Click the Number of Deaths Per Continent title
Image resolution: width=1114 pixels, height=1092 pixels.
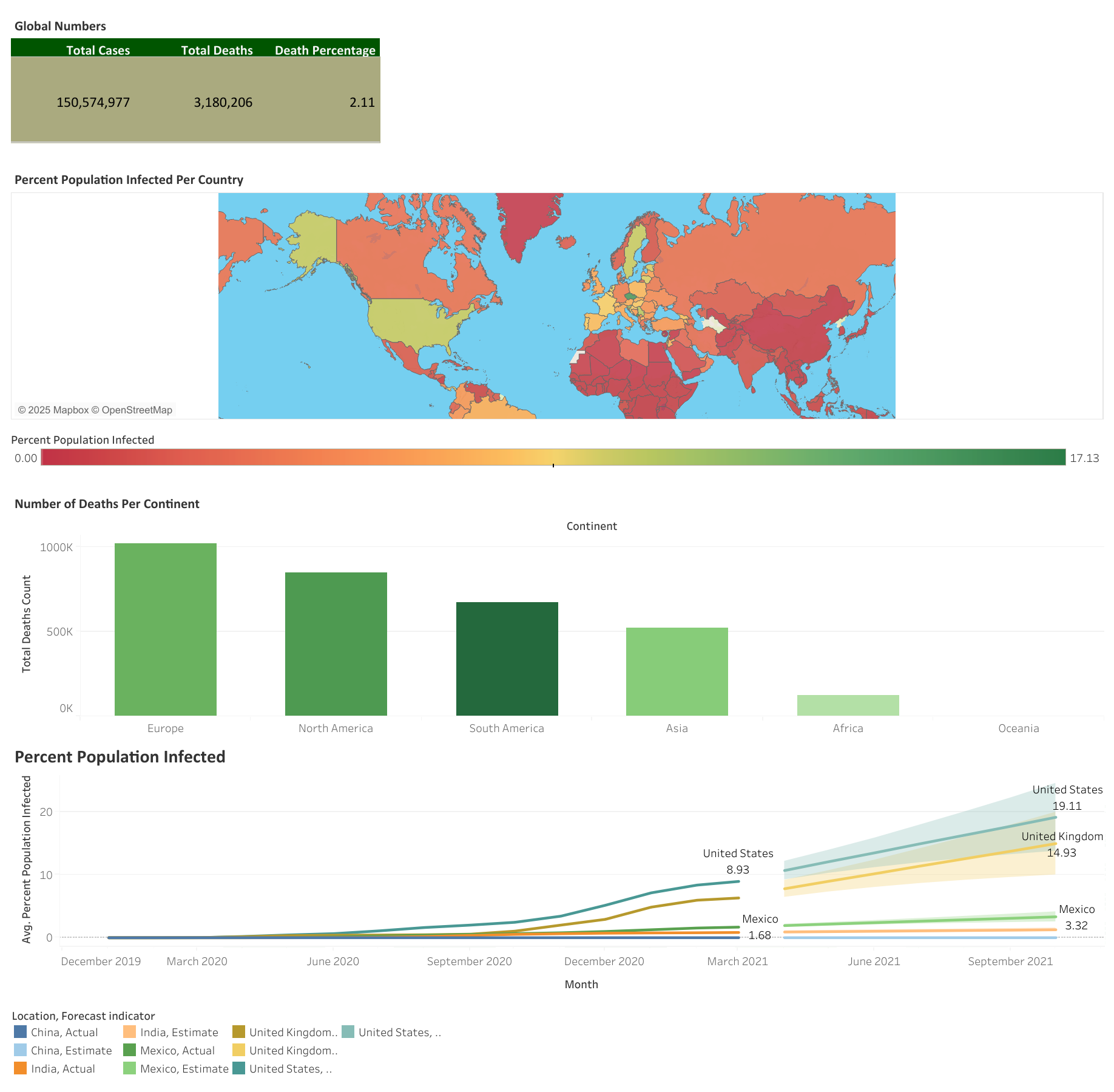coord(107,504)
